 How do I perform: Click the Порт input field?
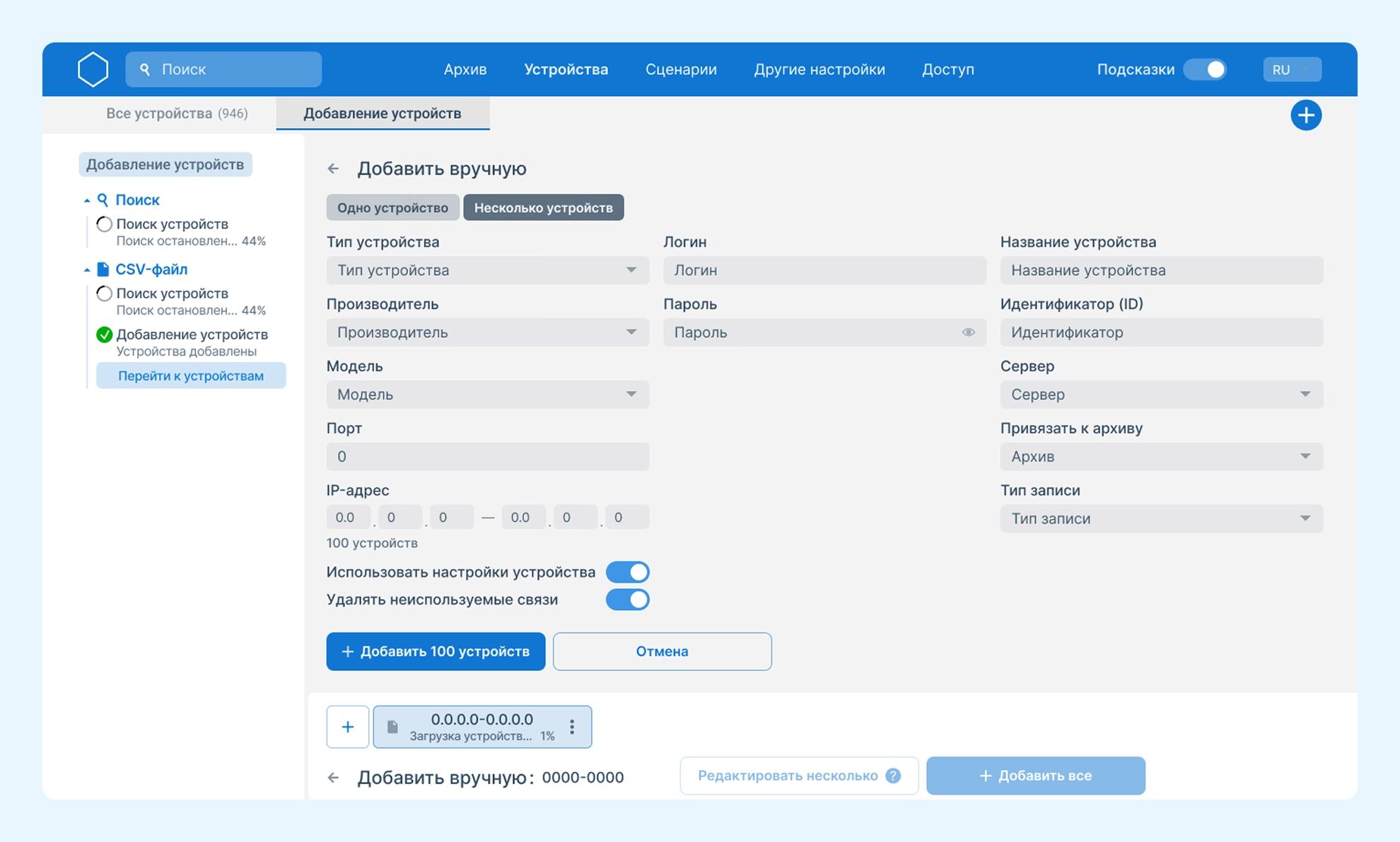487,457
